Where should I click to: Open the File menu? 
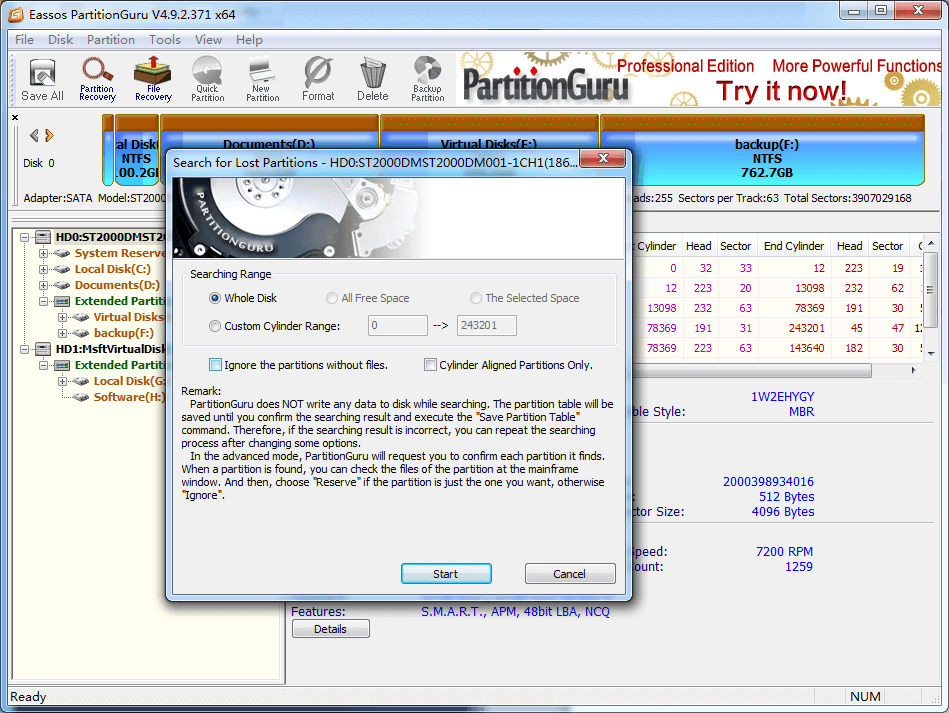[x=24, y=39]
